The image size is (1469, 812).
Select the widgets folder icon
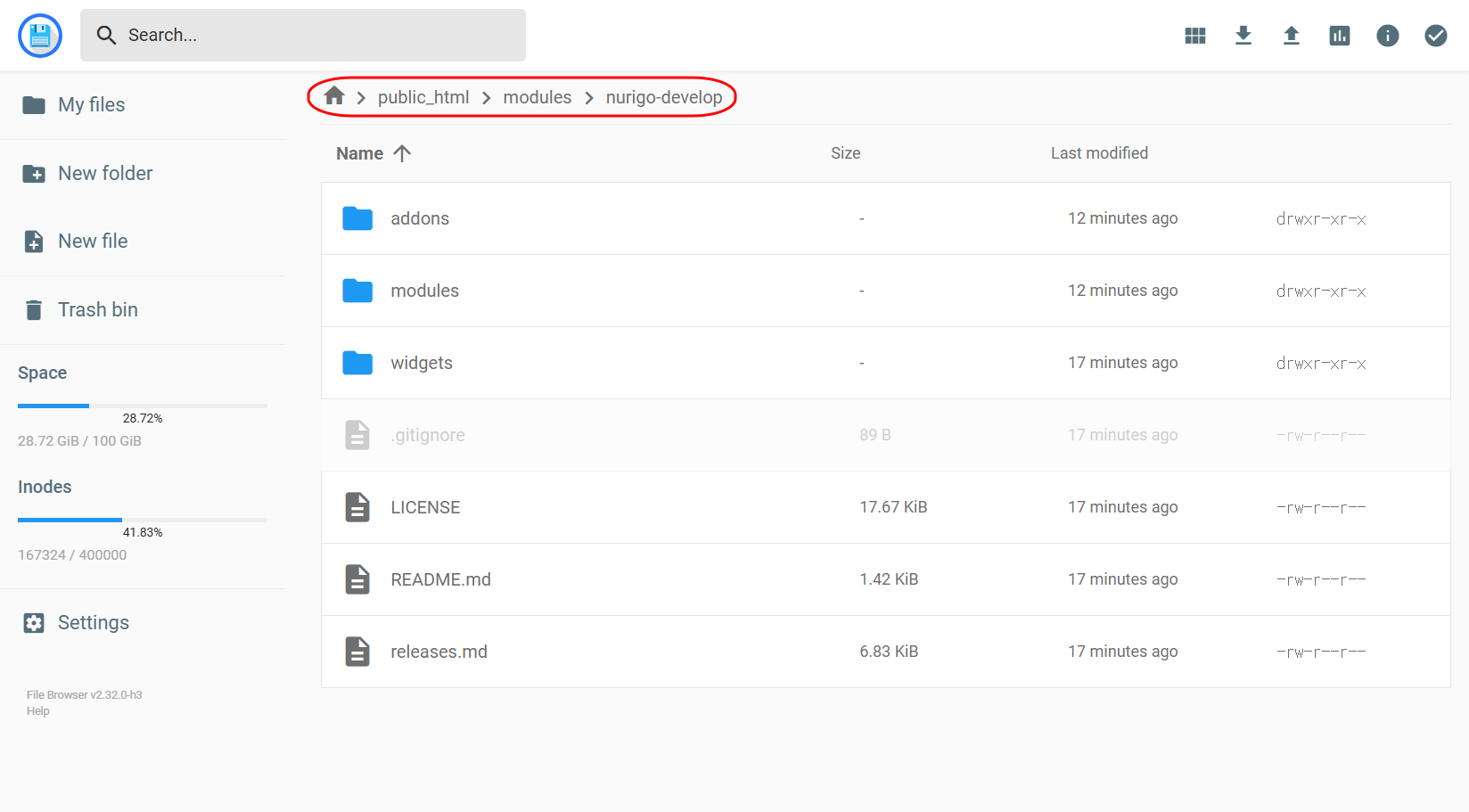357,363
